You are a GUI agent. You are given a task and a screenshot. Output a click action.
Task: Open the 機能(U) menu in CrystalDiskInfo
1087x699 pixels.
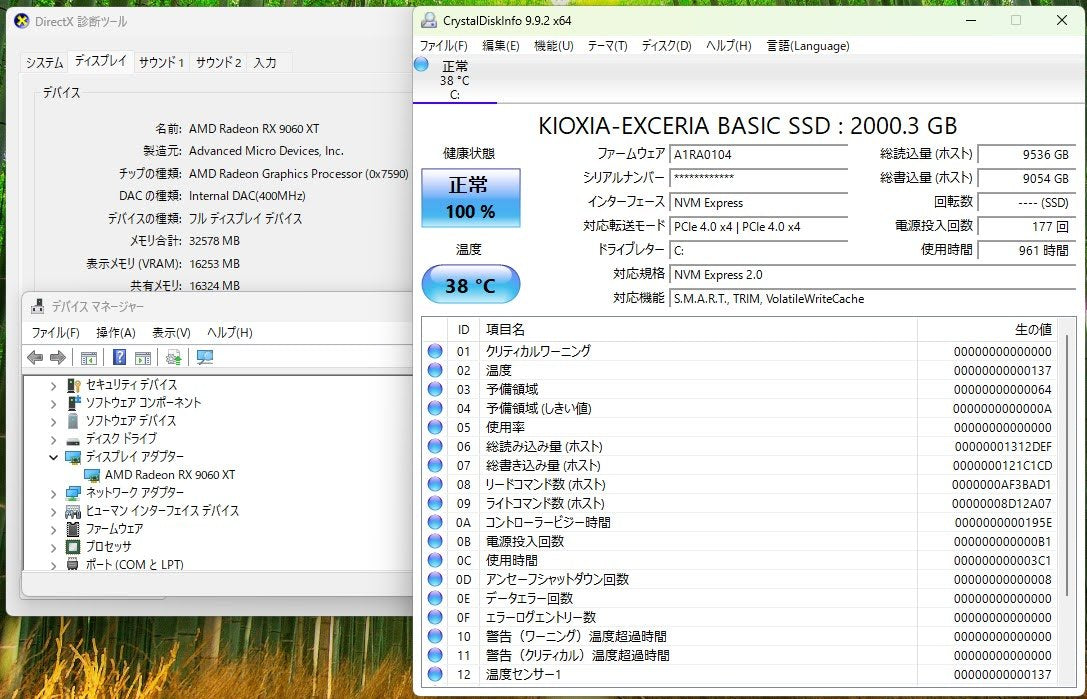point(553,46)
